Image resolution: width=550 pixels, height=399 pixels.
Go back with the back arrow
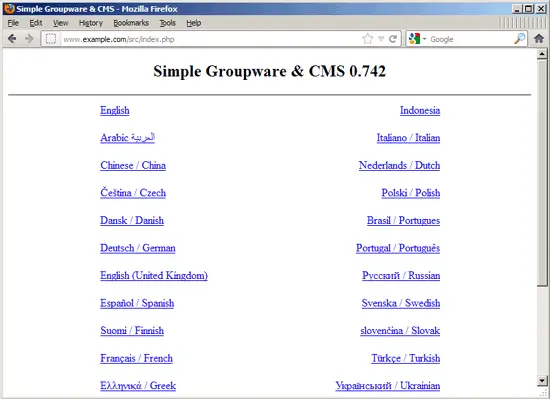pyautogui.click(x=12, y=39)
